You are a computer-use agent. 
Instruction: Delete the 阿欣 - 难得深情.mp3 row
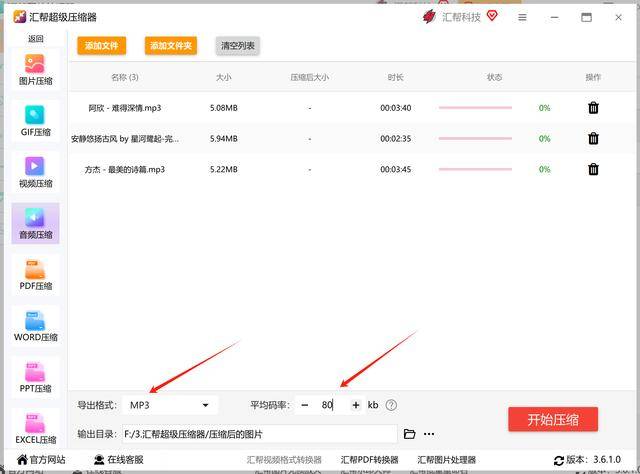(x=593, y=108)
